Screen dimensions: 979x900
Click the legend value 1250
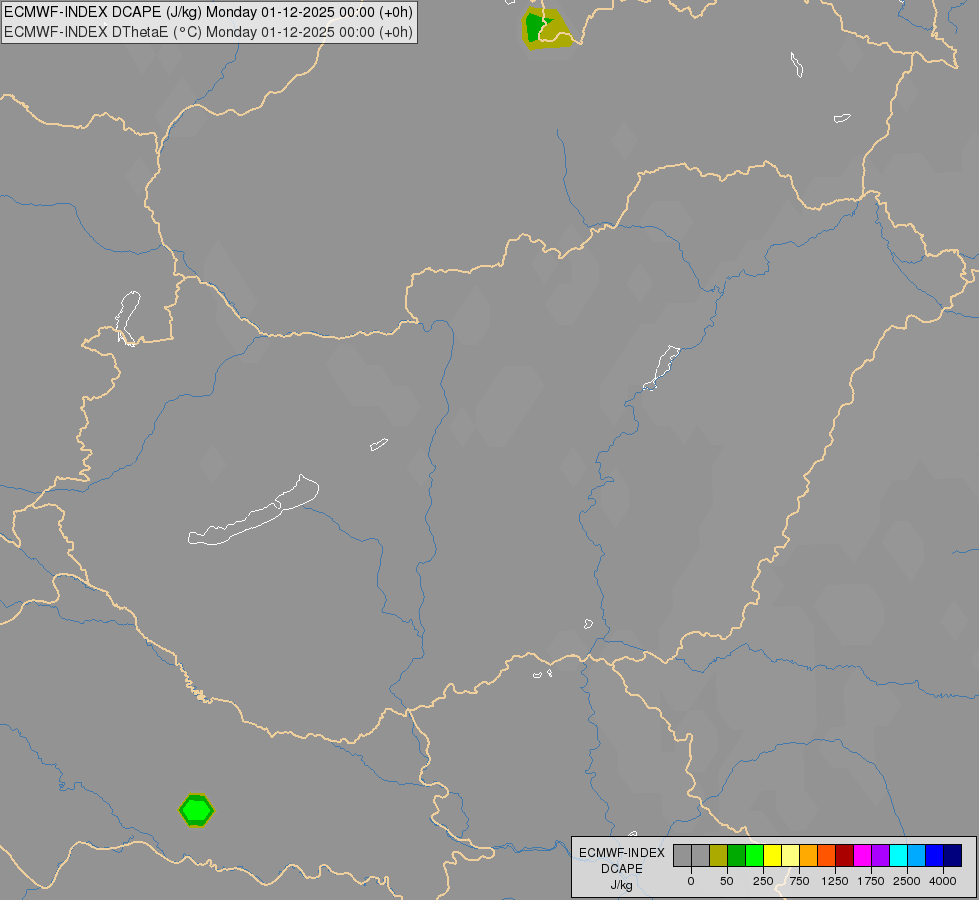coord(835,881)
